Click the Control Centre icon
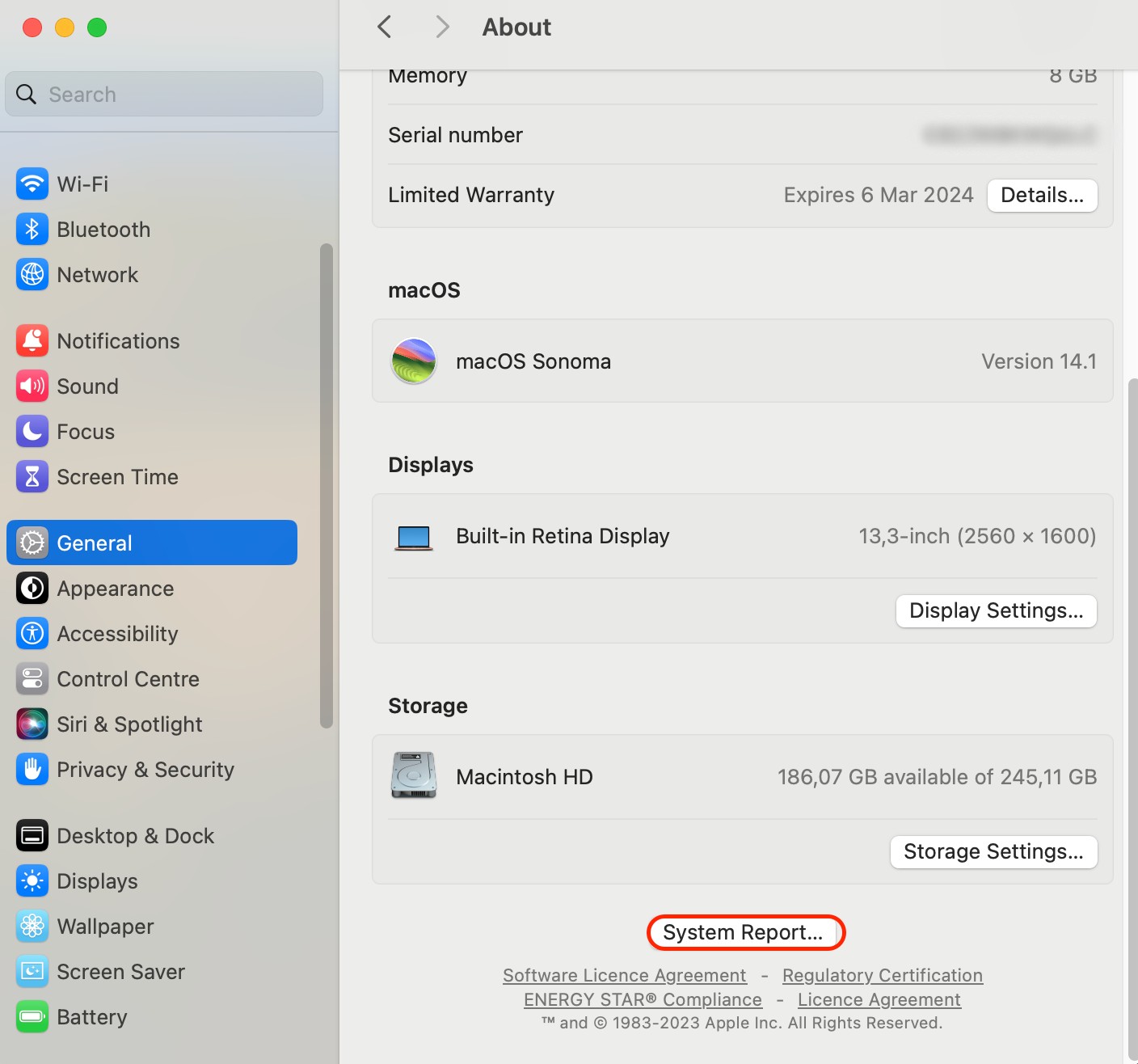1138x1064 pixels. [x=32, y=679]
